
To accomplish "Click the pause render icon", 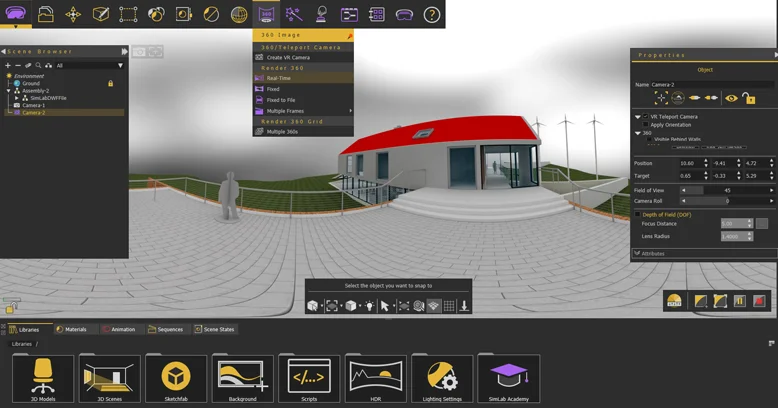I will click(739, 301).
